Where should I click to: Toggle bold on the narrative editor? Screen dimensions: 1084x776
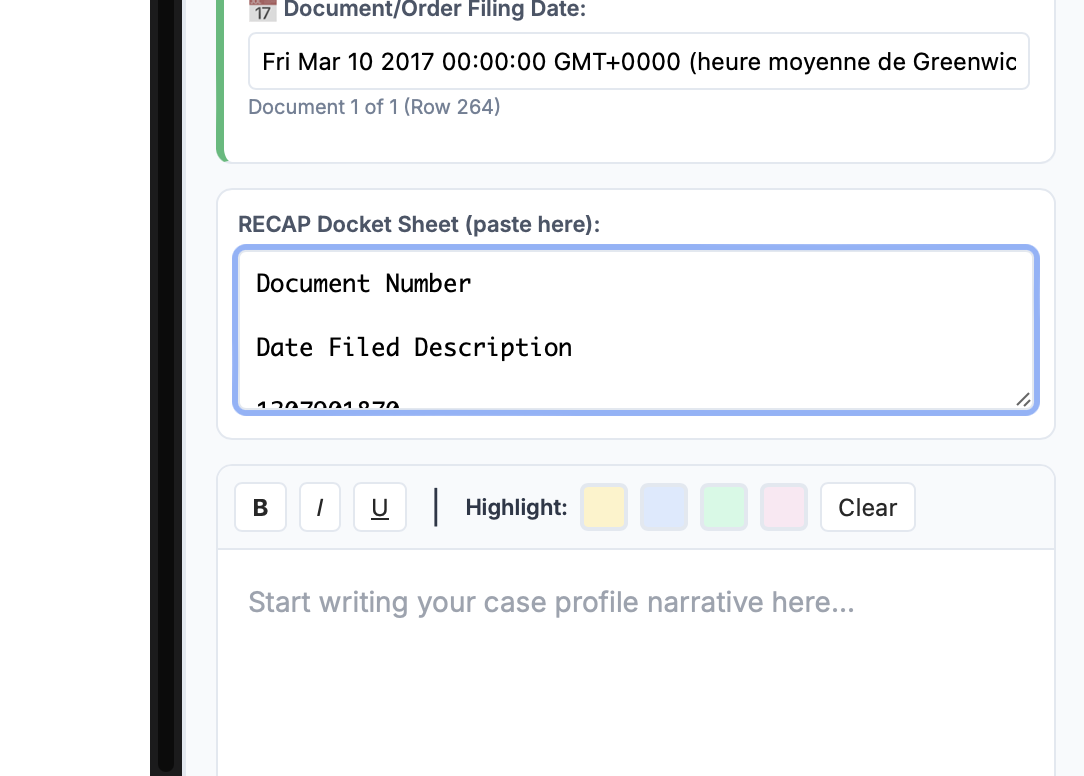pyautogui.click(x=260, y=507)
